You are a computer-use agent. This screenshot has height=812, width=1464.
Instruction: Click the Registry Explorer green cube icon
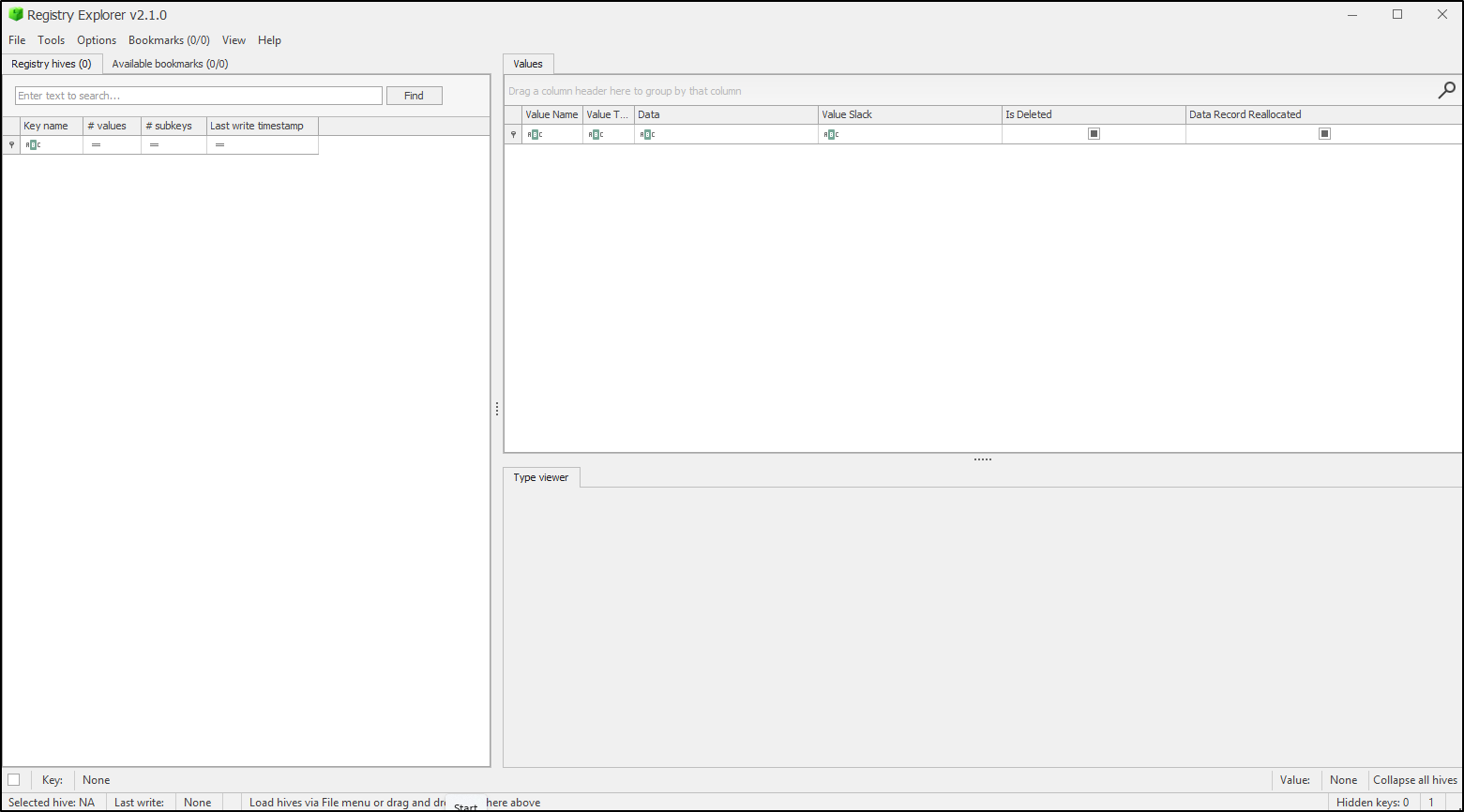coord(16,15)
